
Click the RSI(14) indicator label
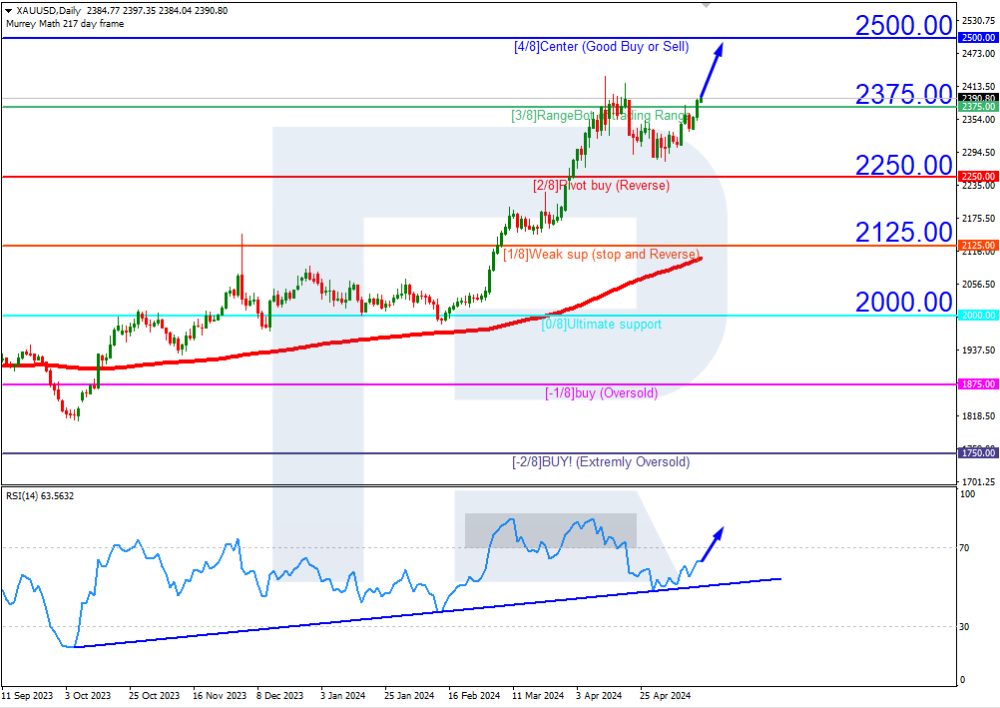38,496
